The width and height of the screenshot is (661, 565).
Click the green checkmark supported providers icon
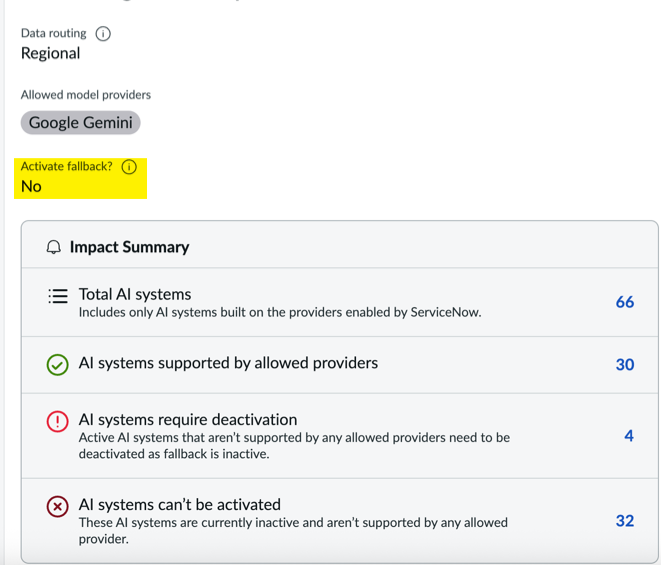[x=57, y=364]
